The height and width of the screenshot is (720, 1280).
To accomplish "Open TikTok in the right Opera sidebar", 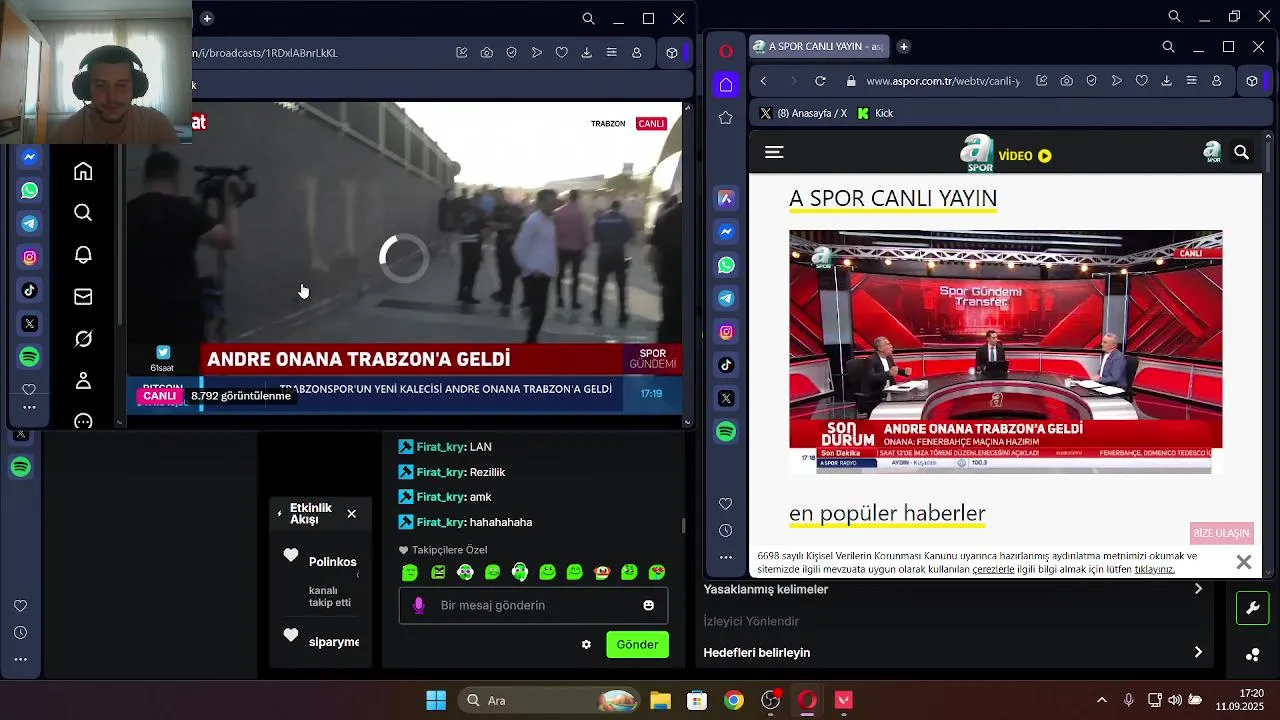I will tap(726, 365).
